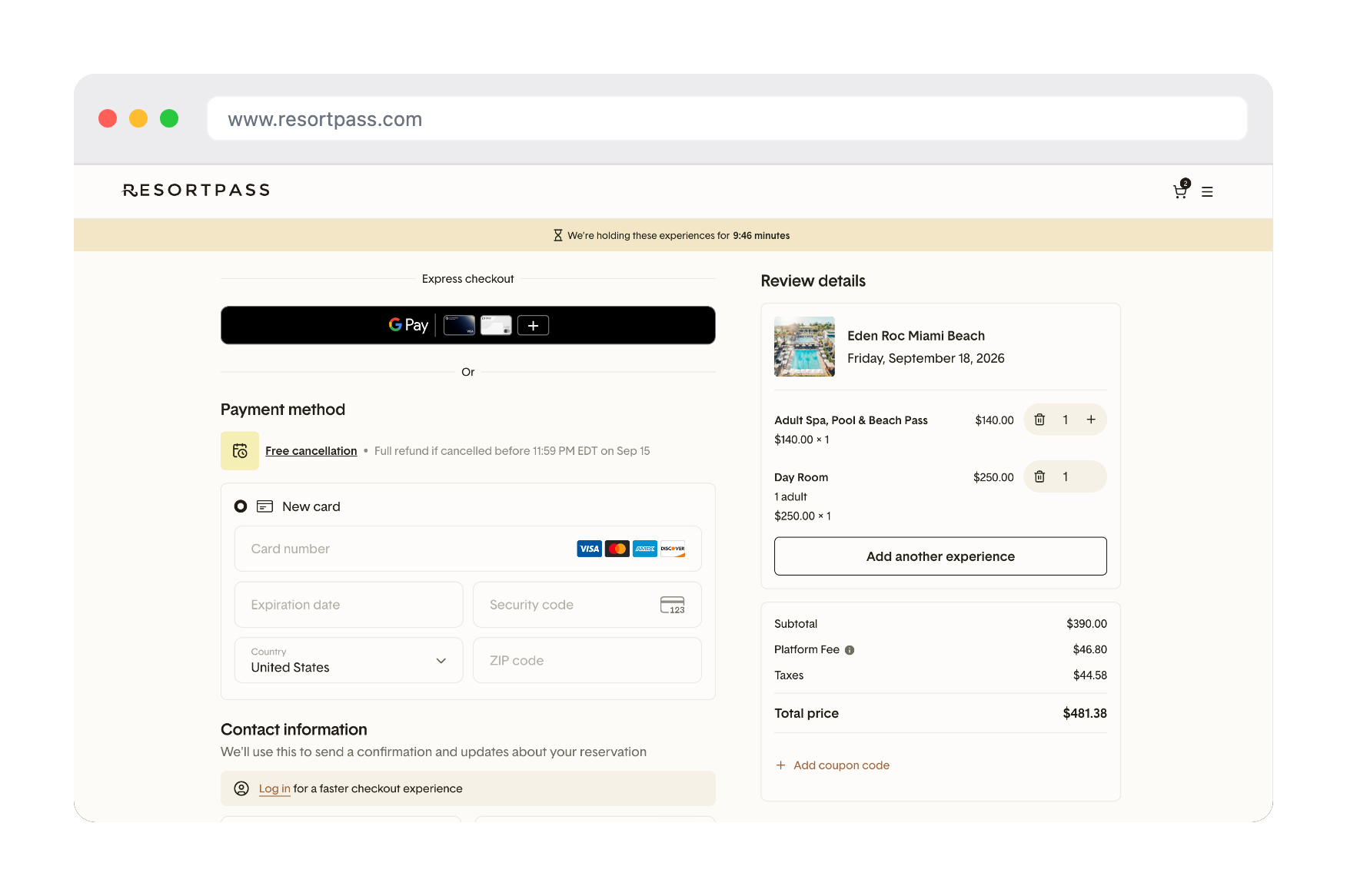Click the 'Adult Spa, Pool & Beach Pass' name

point(851,420)
